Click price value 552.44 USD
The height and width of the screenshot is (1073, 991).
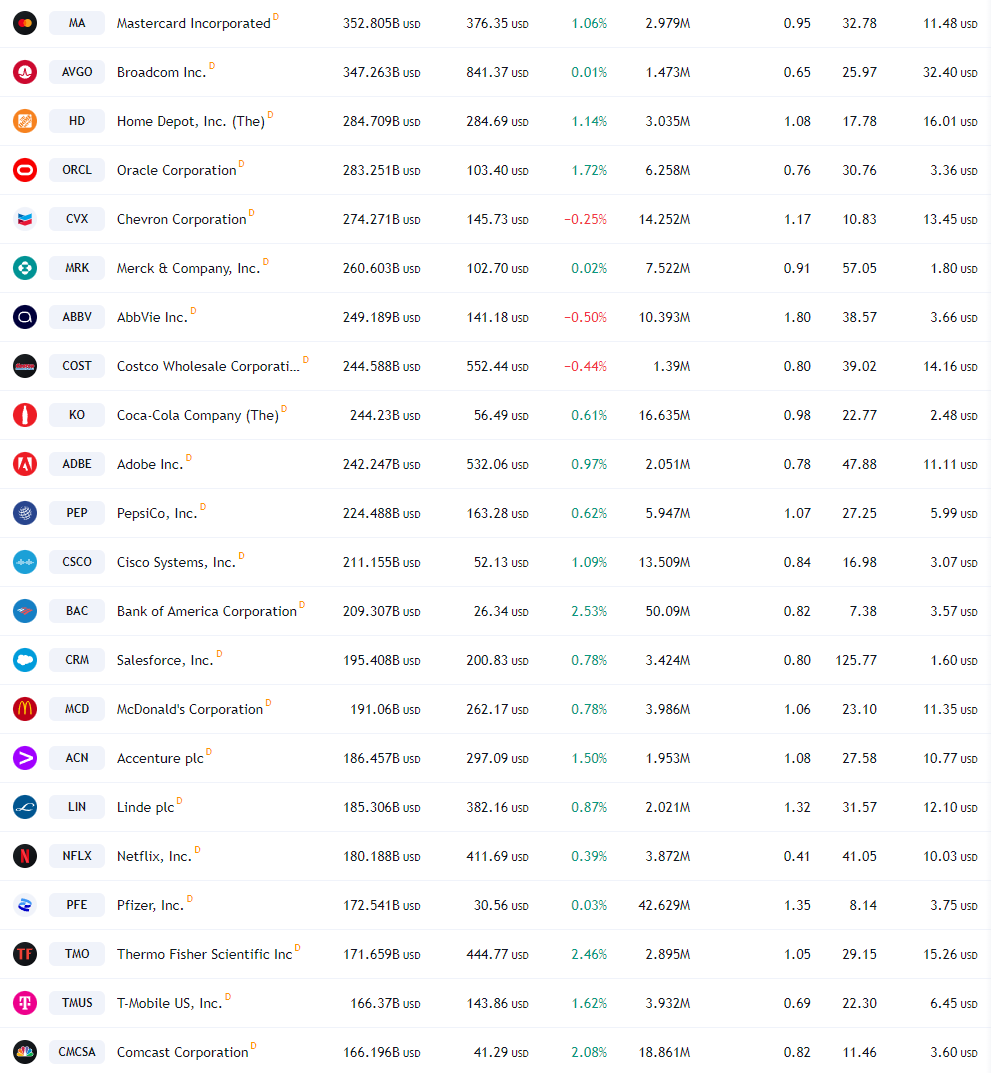(x=497, y=366)
